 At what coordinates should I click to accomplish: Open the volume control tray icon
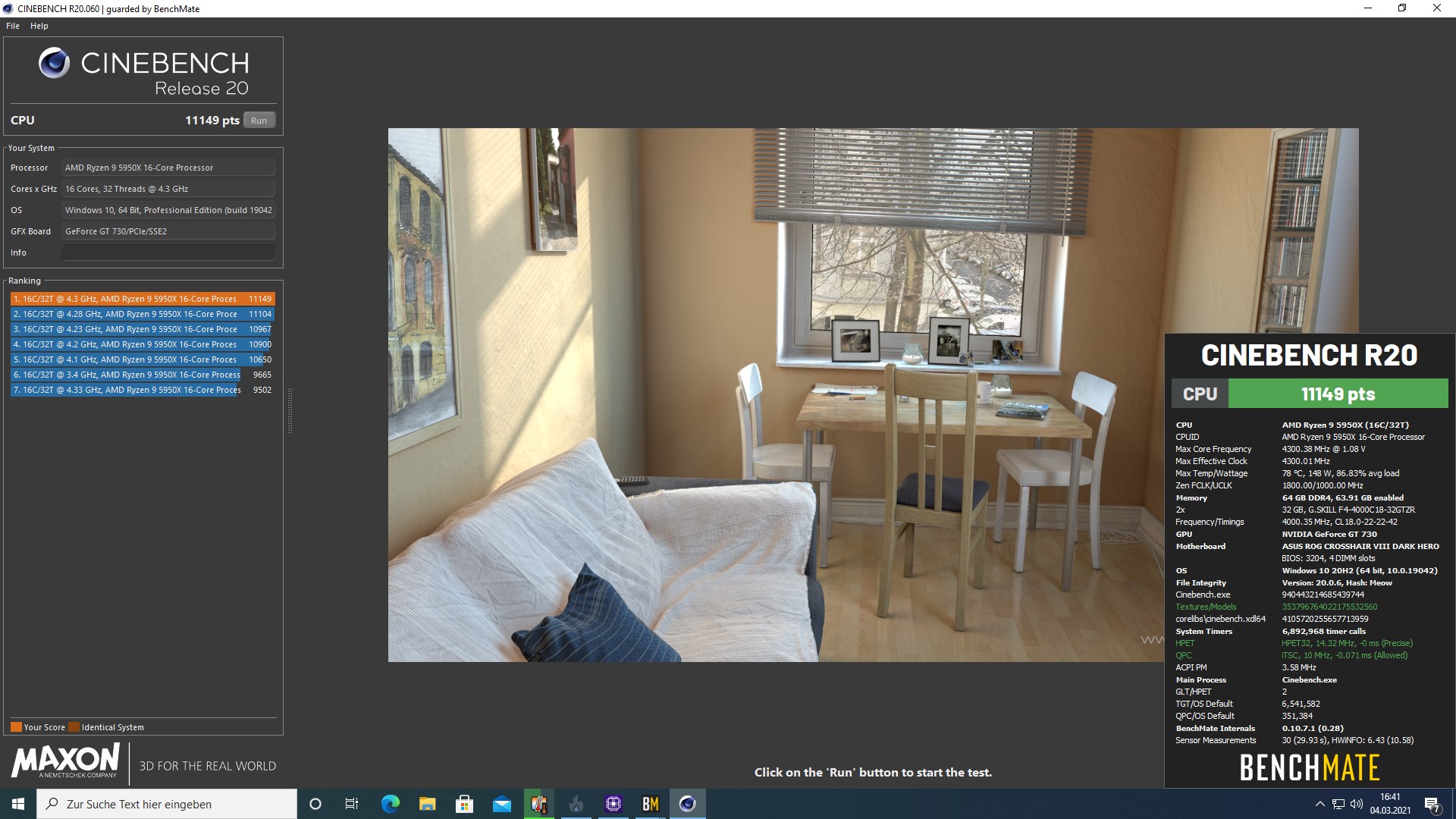[x=1357, y=804]
